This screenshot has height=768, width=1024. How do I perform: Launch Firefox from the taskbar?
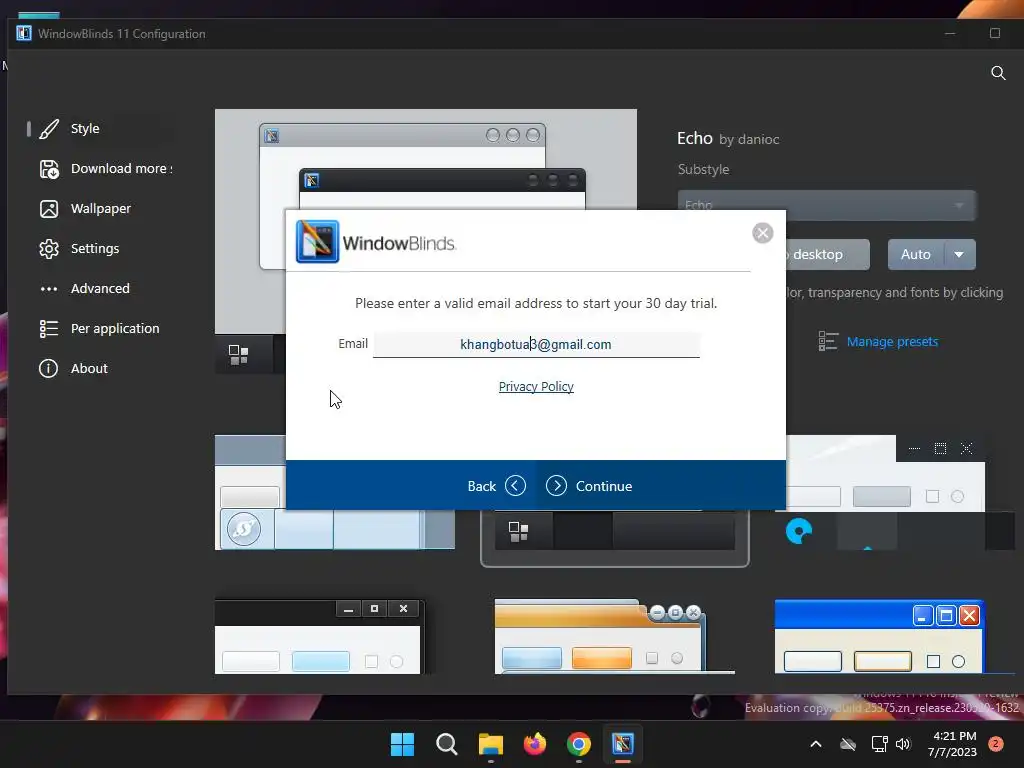[535, 744]
